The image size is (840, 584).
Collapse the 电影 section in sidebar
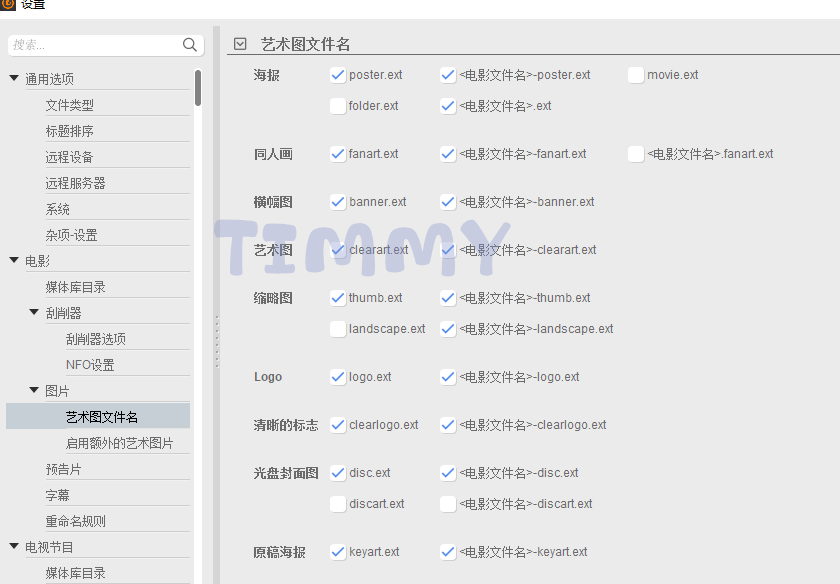(x=14, y=260)
